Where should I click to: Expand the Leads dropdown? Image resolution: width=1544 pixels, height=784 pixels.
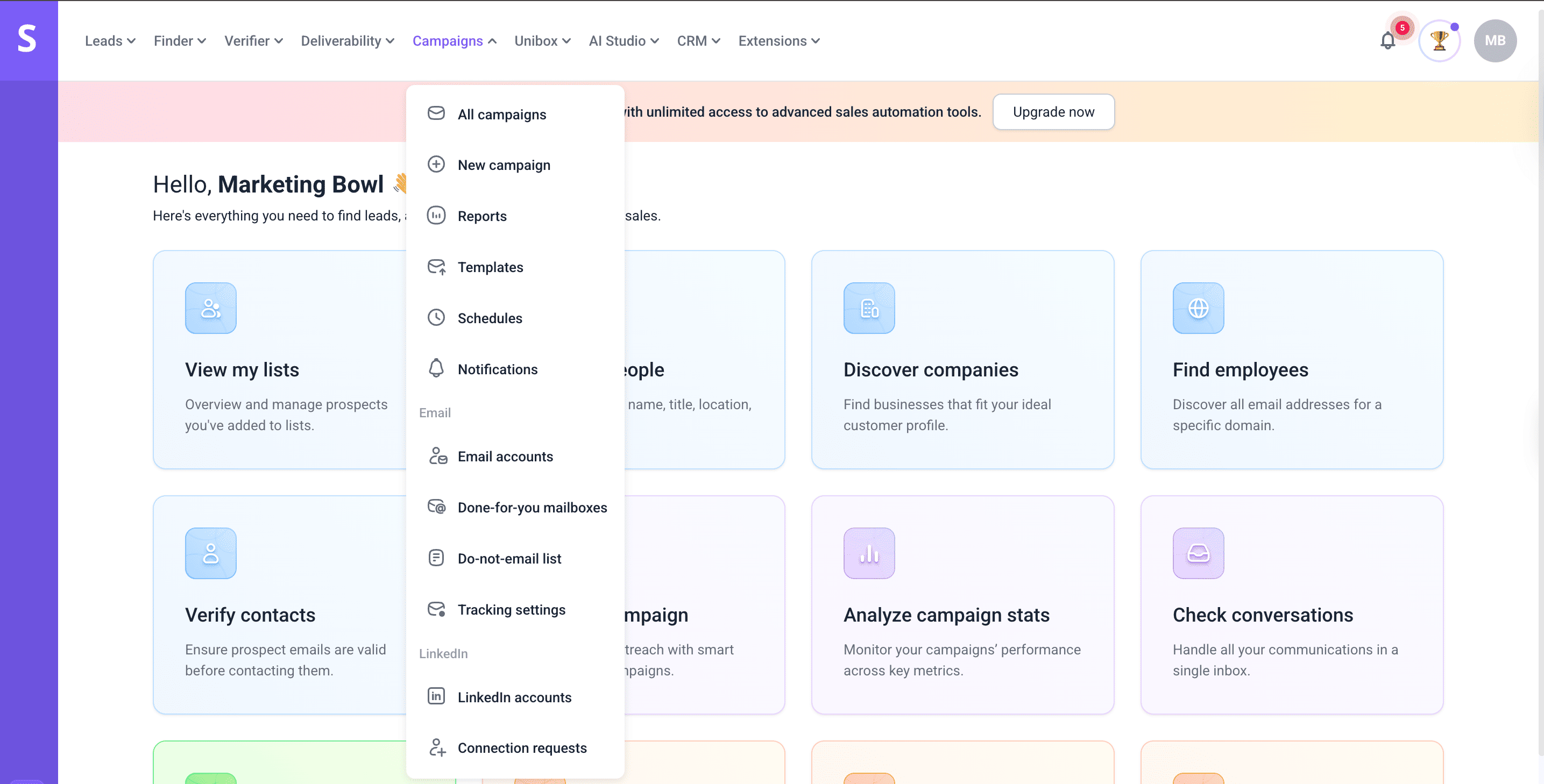point(110,40)
